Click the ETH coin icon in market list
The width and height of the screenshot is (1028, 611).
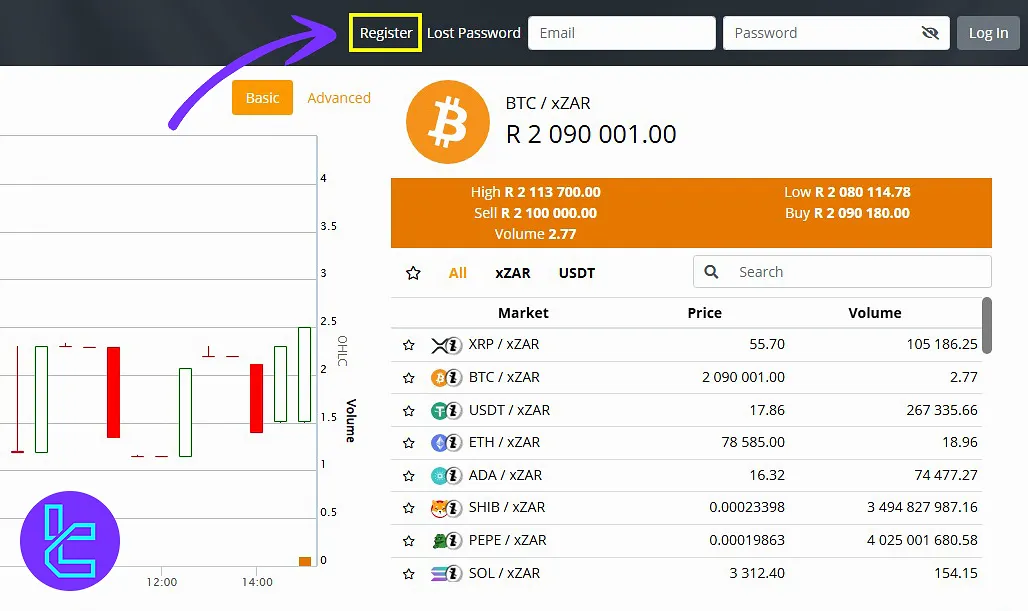click(x=440, y=443)
